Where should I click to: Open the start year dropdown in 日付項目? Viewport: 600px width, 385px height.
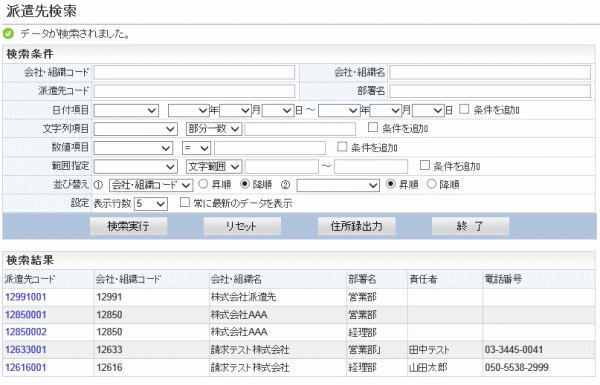pyautogui.click(x=189, y=111)
